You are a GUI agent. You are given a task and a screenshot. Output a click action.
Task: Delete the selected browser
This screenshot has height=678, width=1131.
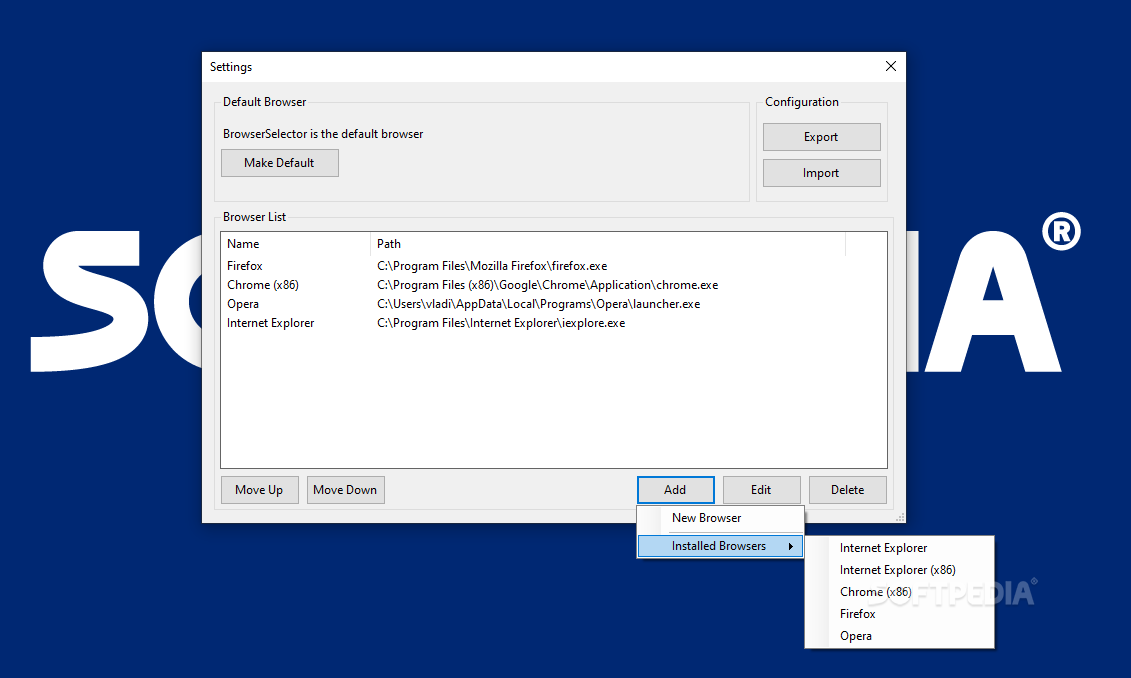847,490
